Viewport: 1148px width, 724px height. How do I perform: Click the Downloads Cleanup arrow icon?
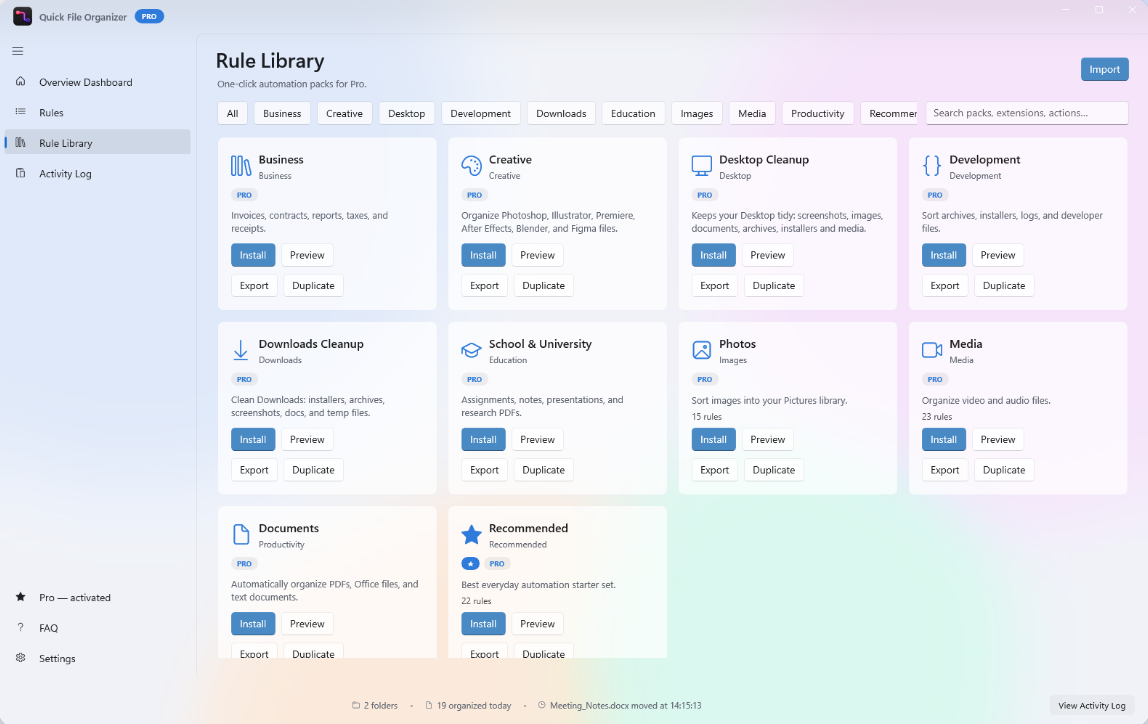241,350
